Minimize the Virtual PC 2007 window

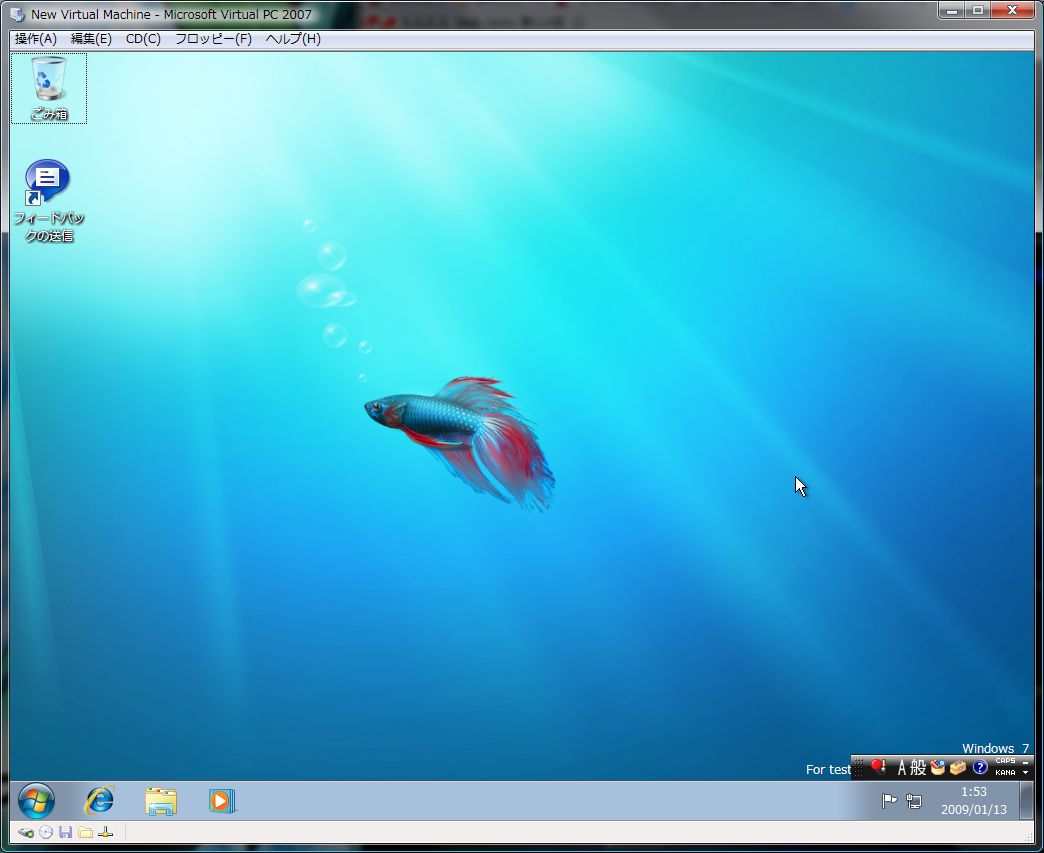(x=952, y=10)
